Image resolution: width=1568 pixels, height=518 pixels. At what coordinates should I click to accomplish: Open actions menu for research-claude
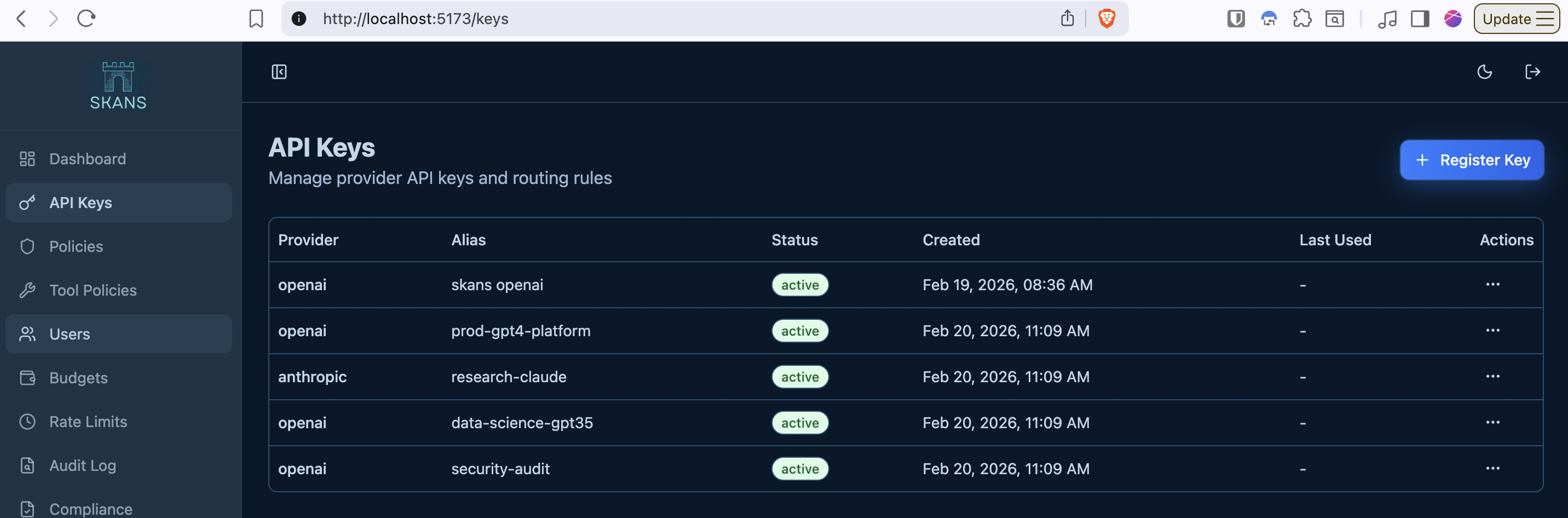(1492, 376)
